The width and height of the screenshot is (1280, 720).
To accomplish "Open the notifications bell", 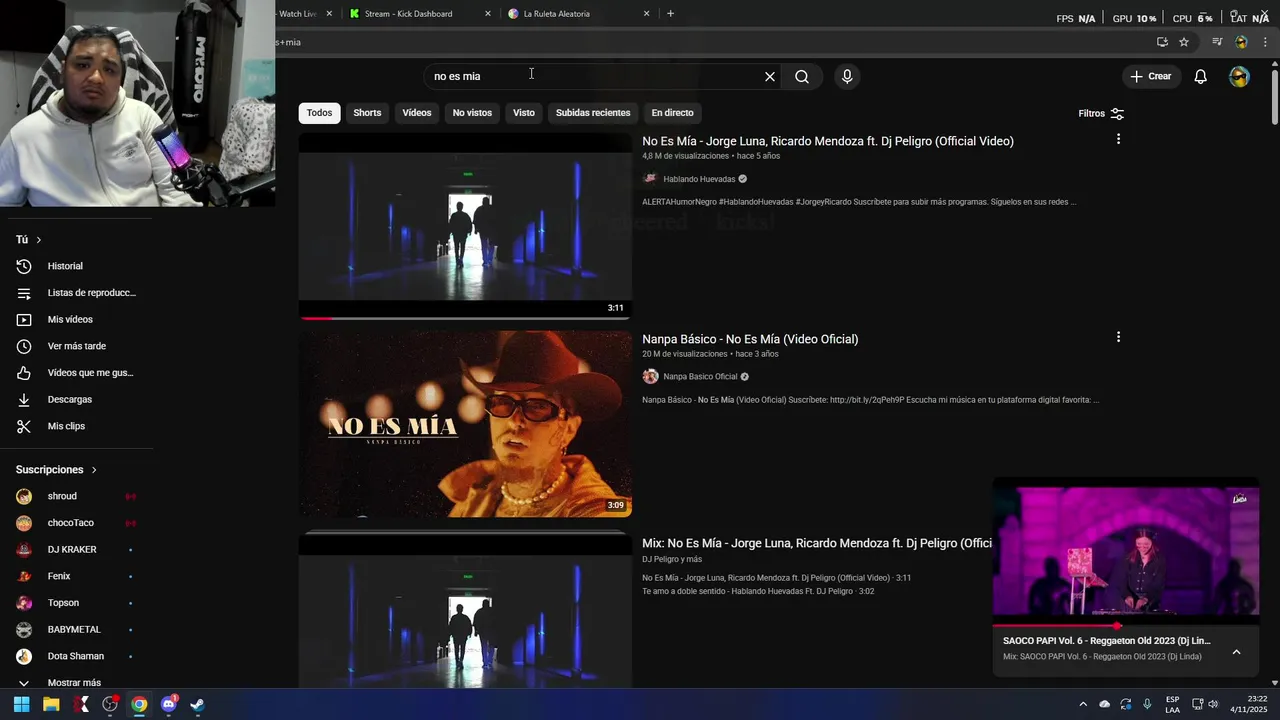I will coord(1201,77).
